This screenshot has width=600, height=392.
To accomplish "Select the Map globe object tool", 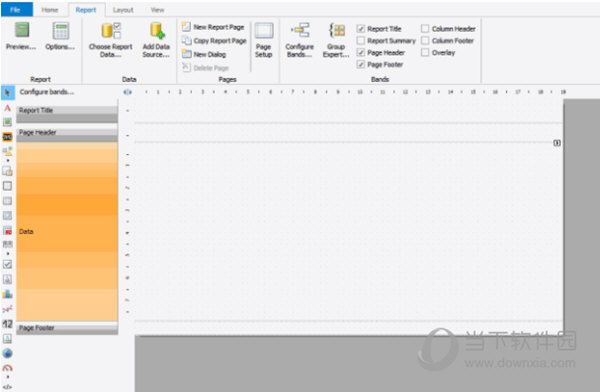I will (x=7, y=353).
